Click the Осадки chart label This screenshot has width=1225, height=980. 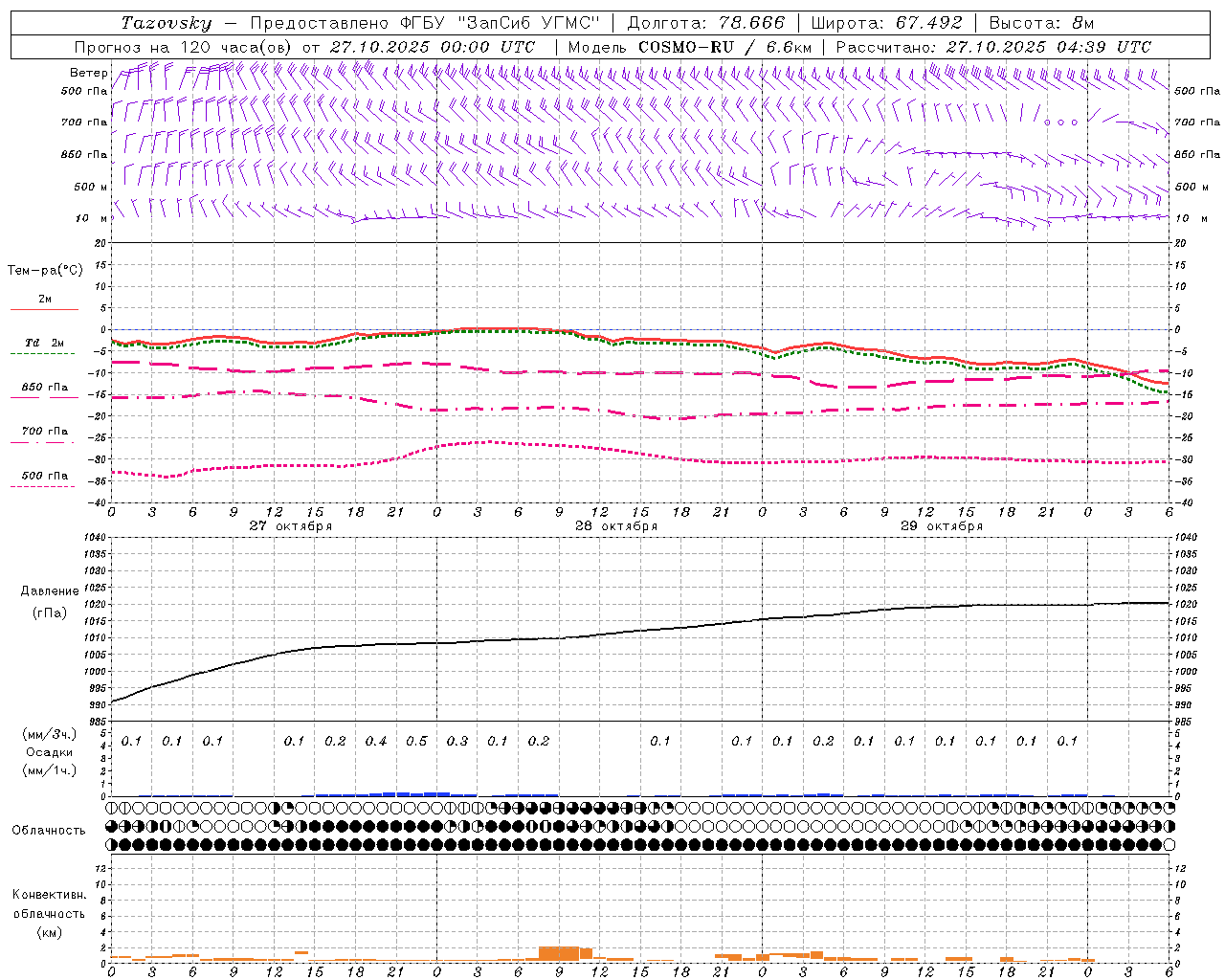click(x=49, y=752)
